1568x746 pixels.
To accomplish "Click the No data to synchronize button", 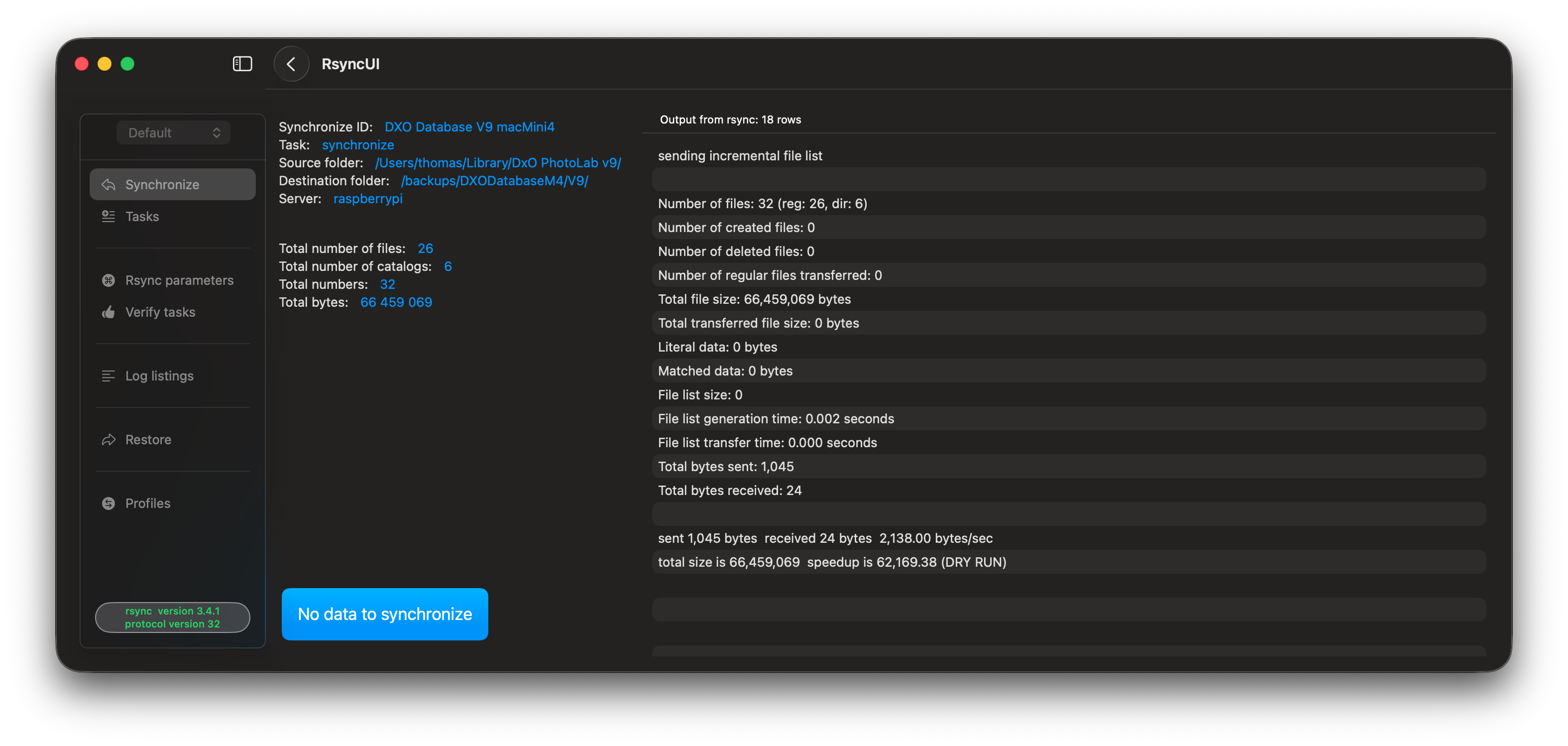I will (385, 614).
